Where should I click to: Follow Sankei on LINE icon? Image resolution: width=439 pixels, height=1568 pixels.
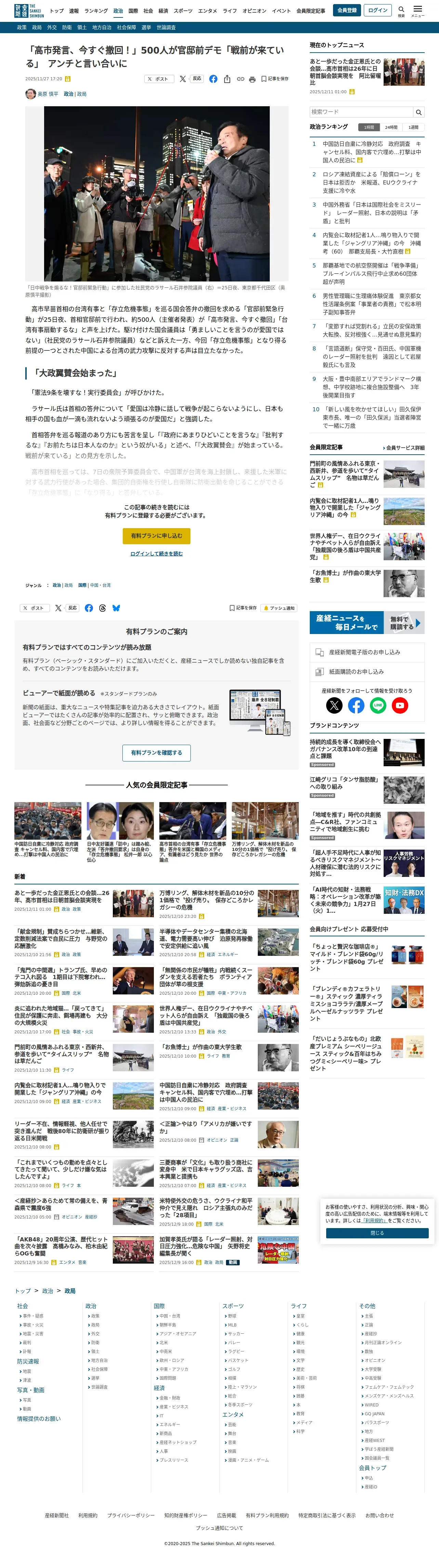tap(378, 705)
